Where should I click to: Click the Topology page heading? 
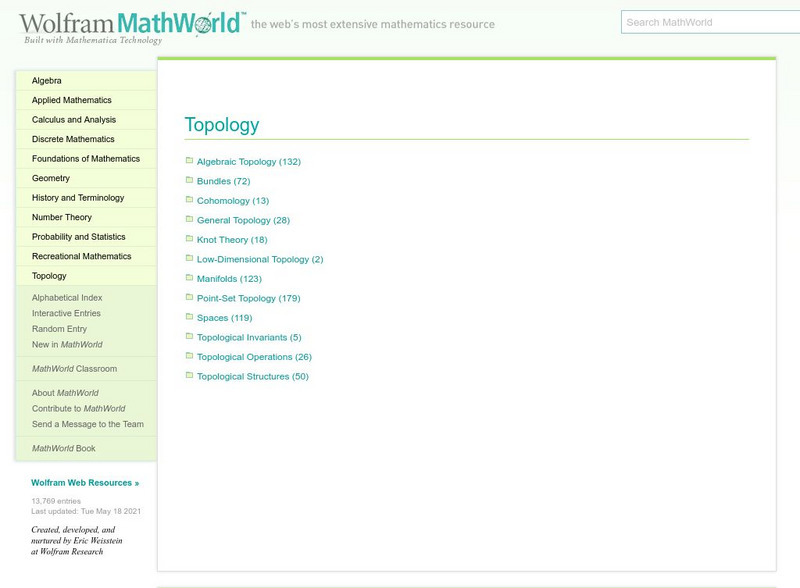[222, 125]
